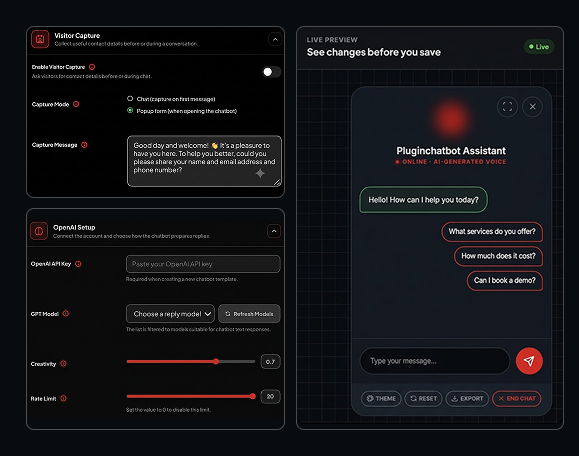Click the EXPORT button in preview
The image size is (579, 456).
point(467,398)
